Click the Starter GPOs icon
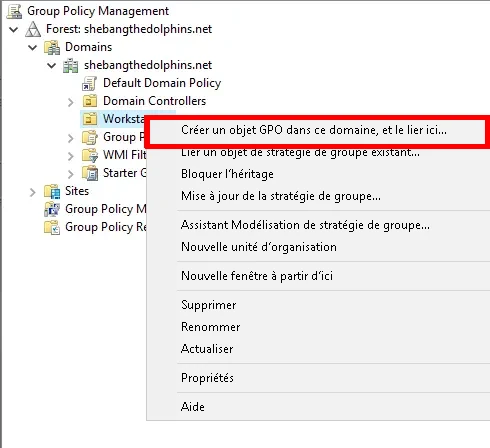This screenshot has width=490, height=448. 90,173
